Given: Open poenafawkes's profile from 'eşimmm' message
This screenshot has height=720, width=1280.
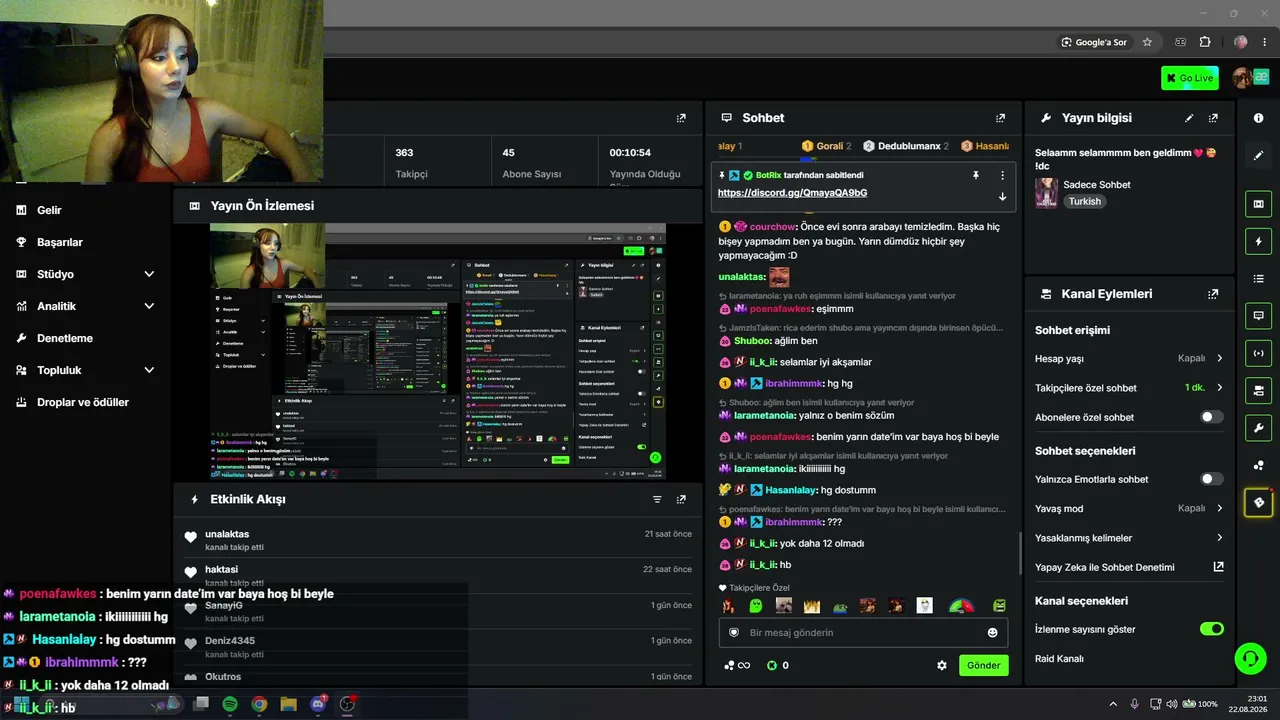Looking at the screenshot, I should tap(780, 309).
